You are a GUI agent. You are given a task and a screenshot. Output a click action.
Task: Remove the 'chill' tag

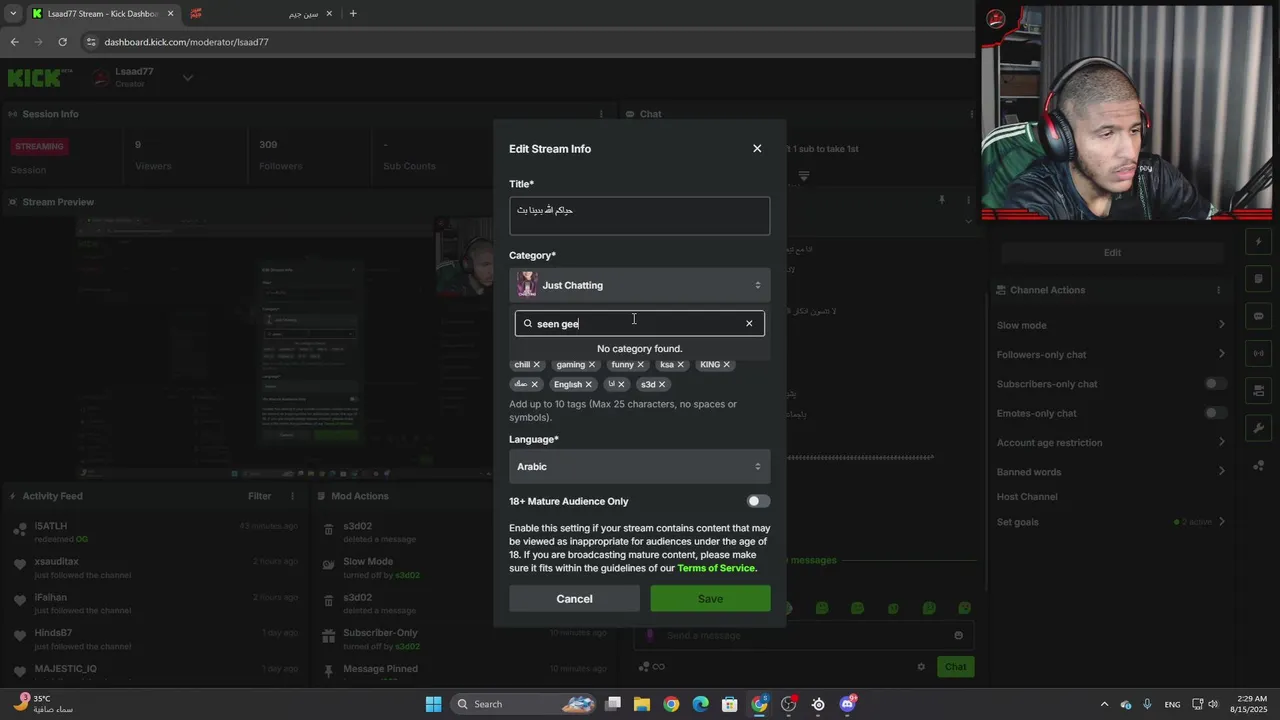coord(537,365)
